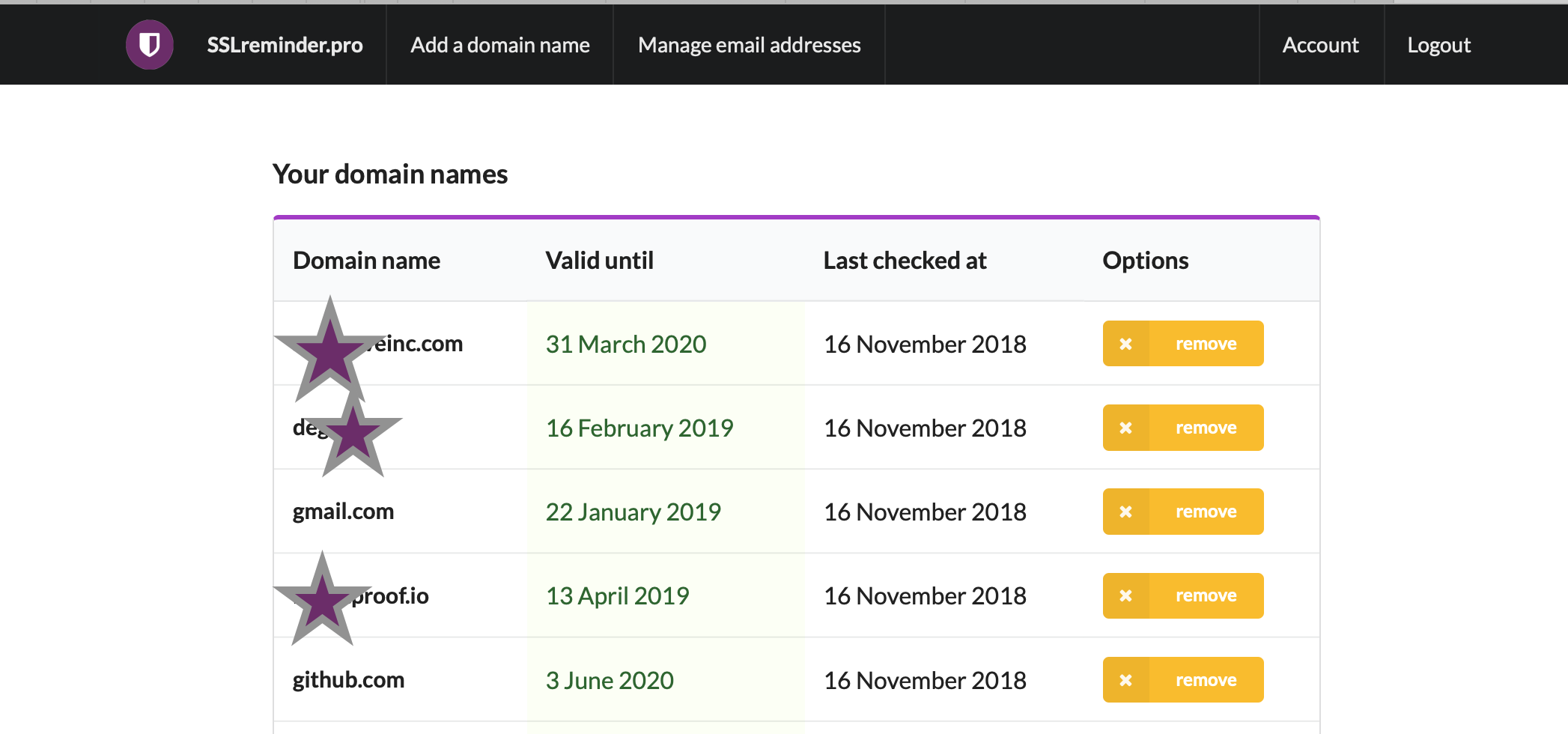1568x734 pixels.
Task: Open the Account menu item
Action: tap(1321, 45)
